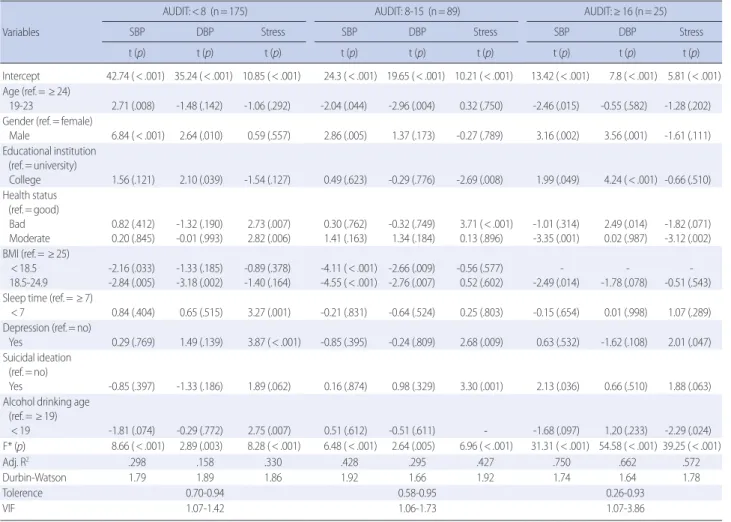731x522 pixels.
Task: Select the 'Sleep time (ref. = ≥ 7)' label
Action: [48, 298]
